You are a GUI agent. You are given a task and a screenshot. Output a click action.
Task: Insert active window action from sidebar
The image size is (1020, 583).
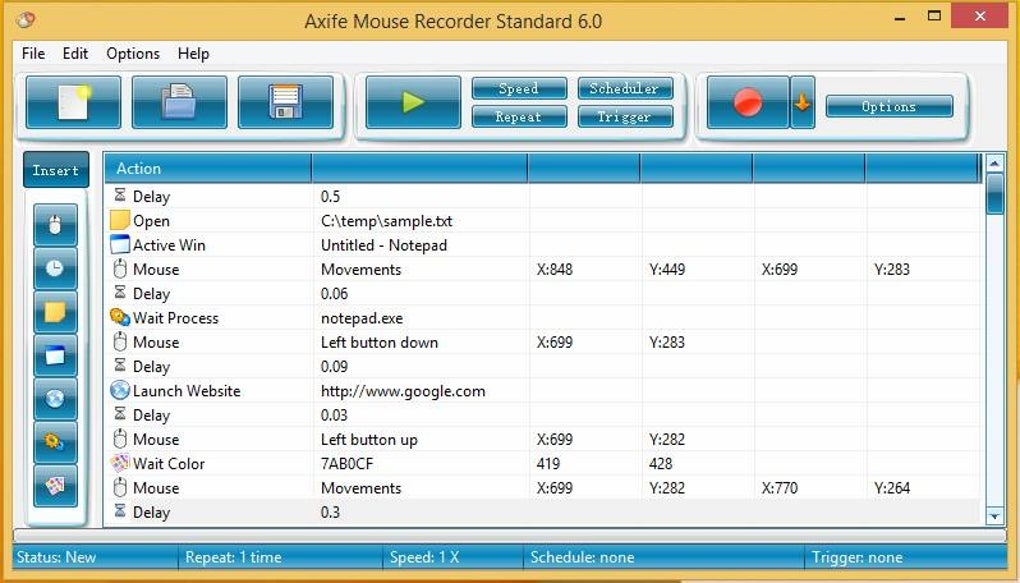55,355
